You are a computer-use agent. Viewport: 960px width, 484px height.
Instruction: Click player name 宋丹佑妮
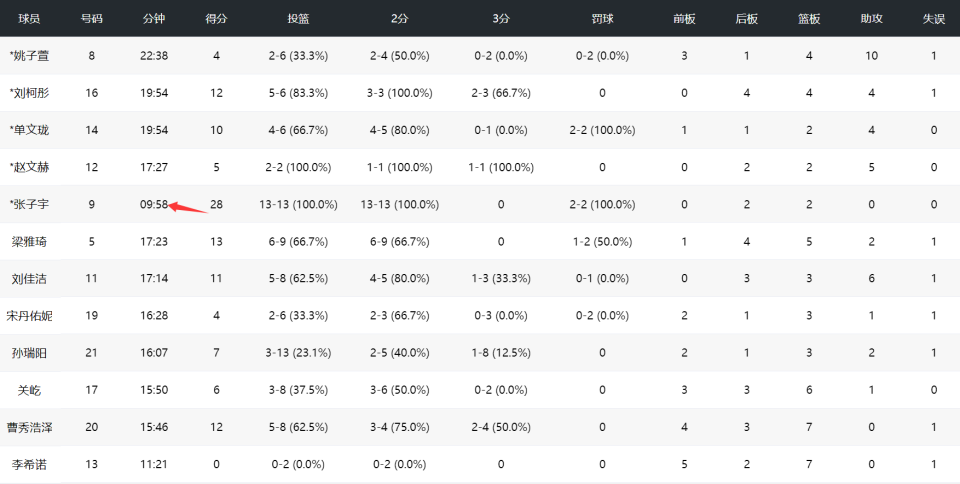[30, 316]
